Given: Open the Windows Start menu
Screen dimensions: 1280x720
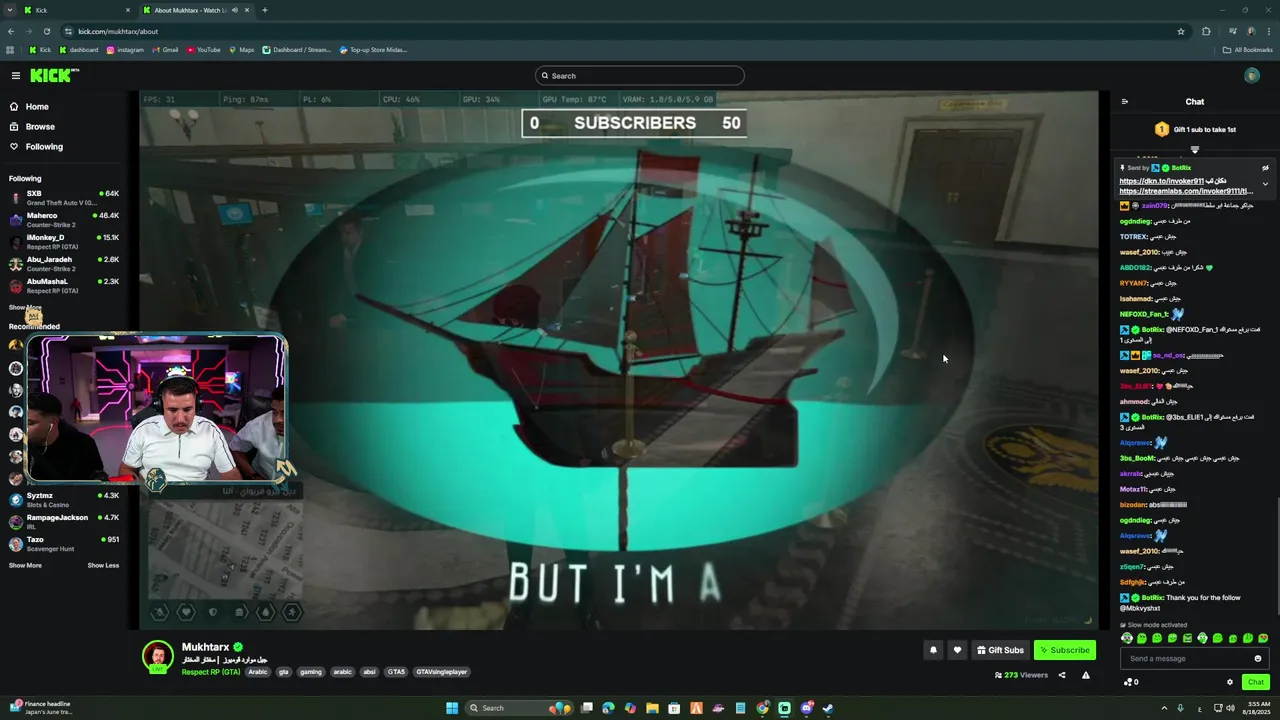Looking at the screenshot, I should [452, 708].
